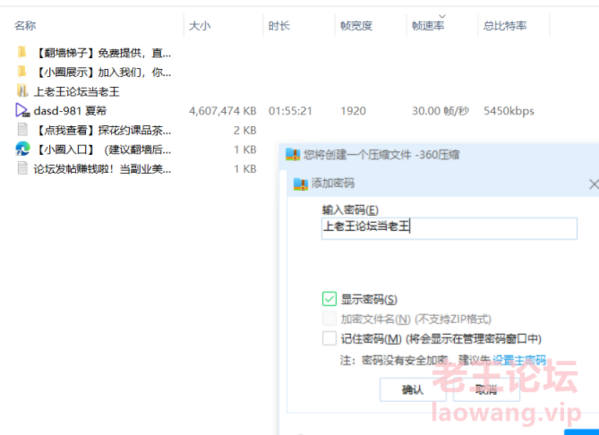
Task: Select the 【小圈展示】 folder icon
Action: click(22, 72)
